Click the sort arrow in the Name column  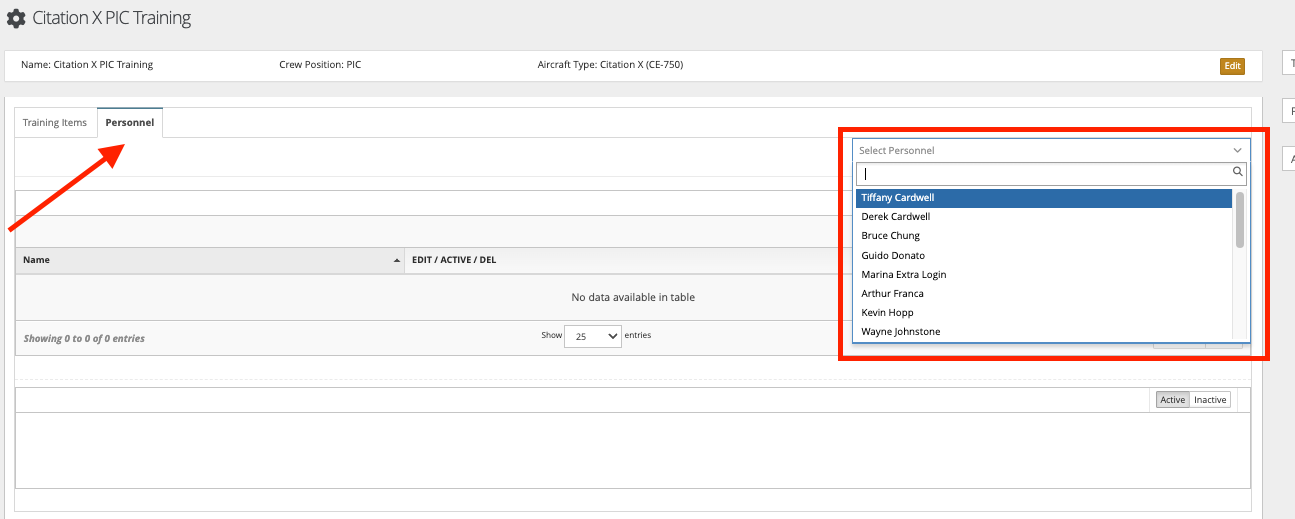coord(398,260)
